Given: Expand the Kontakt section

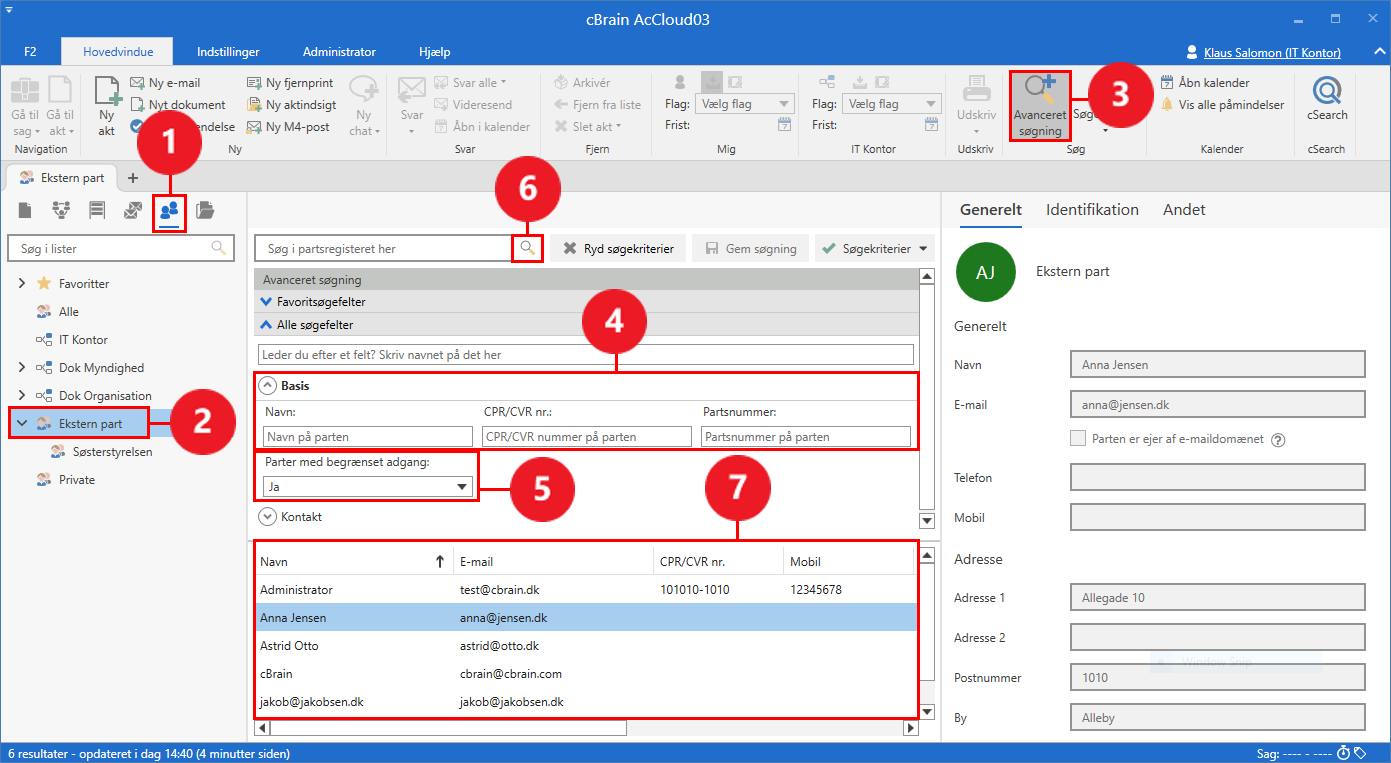Looking at the screenshot, I should click(266, 517).
